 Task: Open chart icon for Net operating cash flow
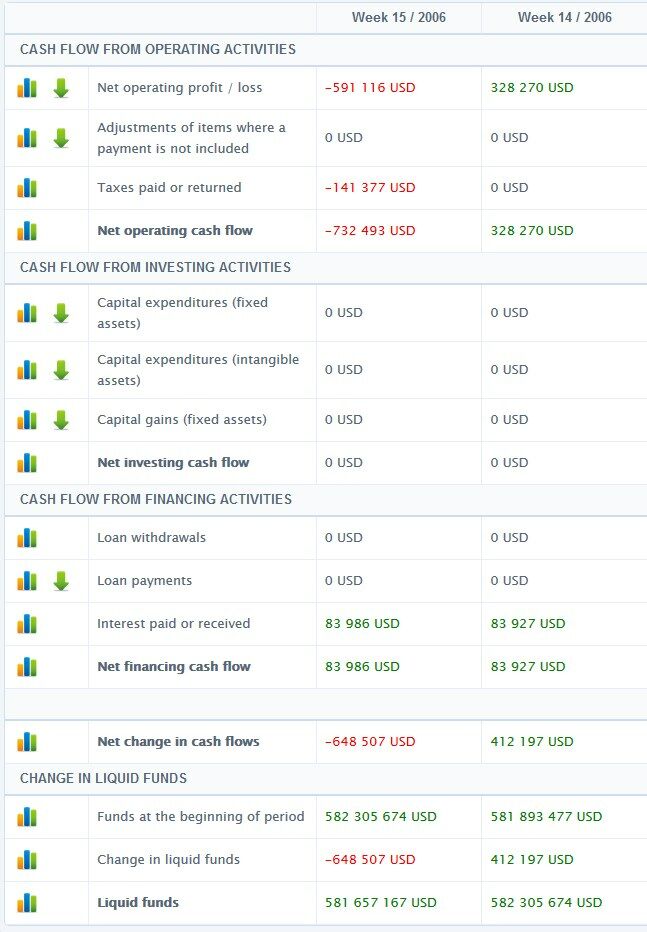(x=27, y=231)
